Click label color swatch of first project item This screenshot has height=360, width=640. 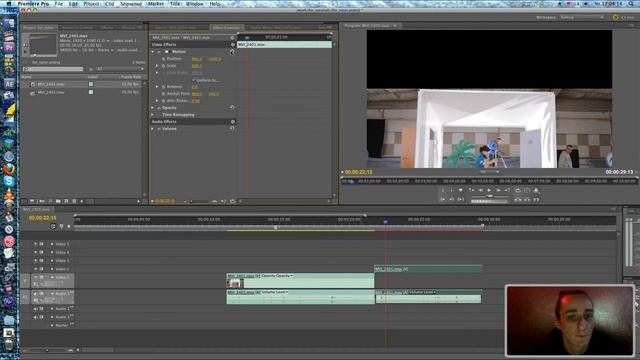pyautogui.click(x=91, y=84)
